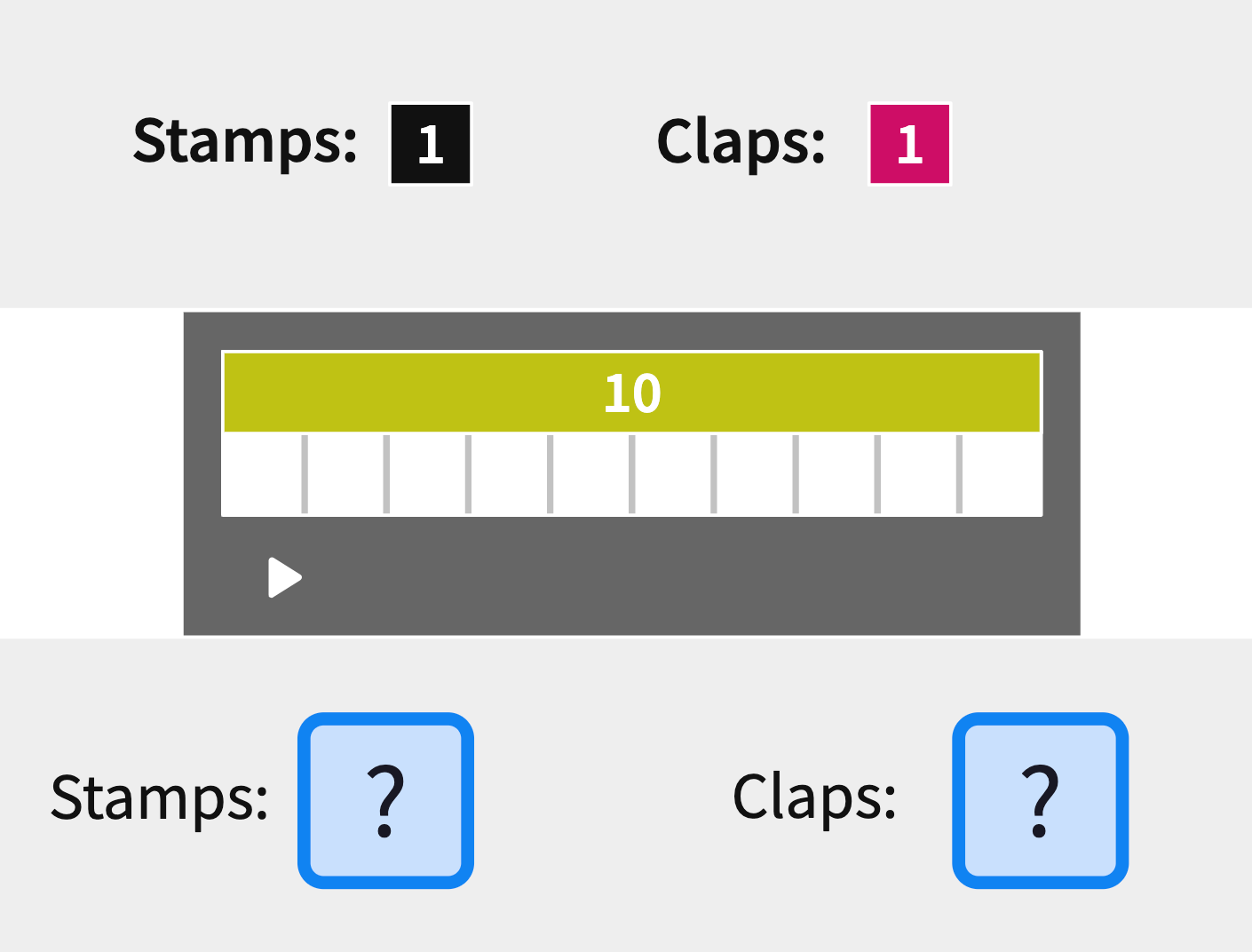This screenshot has width=1252, height=952.
Task: Click the second gray tick mark from left
Action: tap(386, 473)
